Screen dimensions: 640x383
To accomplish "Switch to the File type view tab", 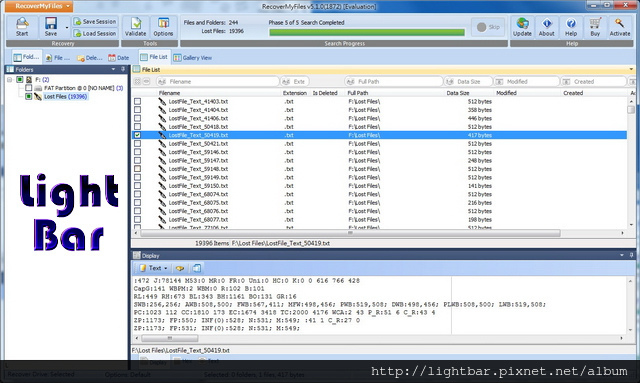I will 58,58.
